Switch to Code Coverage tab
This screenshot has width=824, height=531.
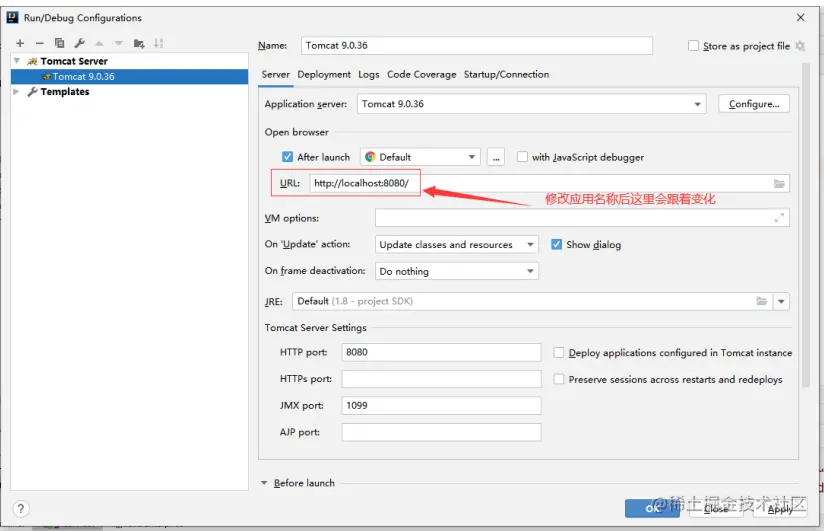[x=421, y=75]
